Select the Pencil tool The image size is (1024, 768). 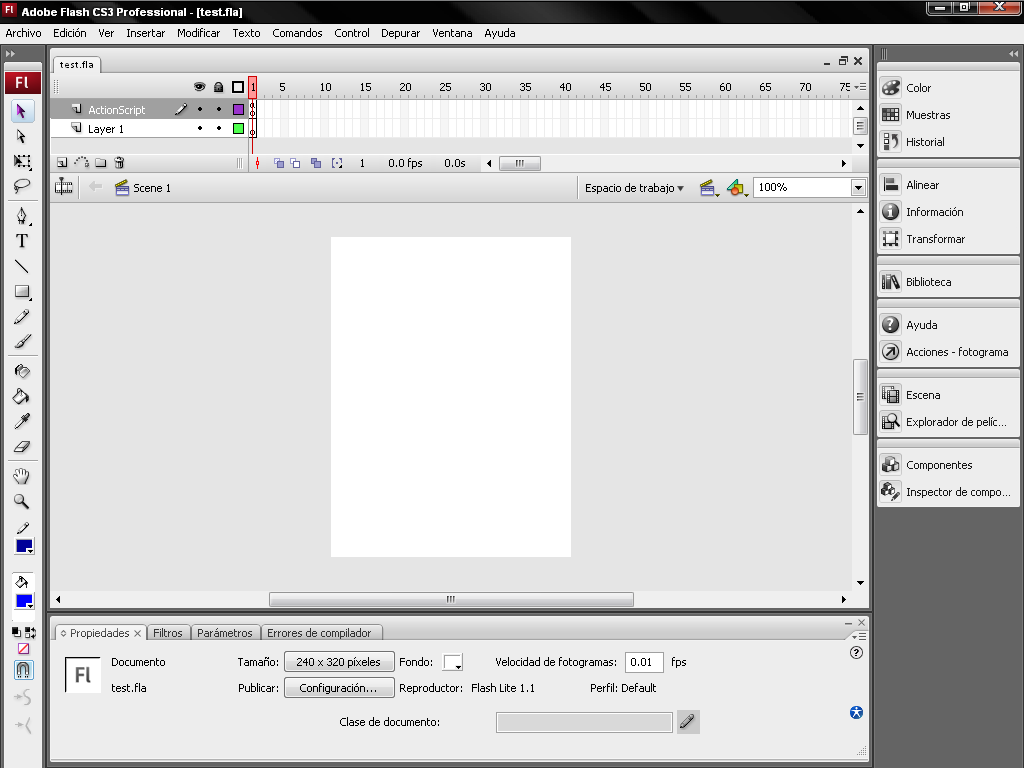22,317
